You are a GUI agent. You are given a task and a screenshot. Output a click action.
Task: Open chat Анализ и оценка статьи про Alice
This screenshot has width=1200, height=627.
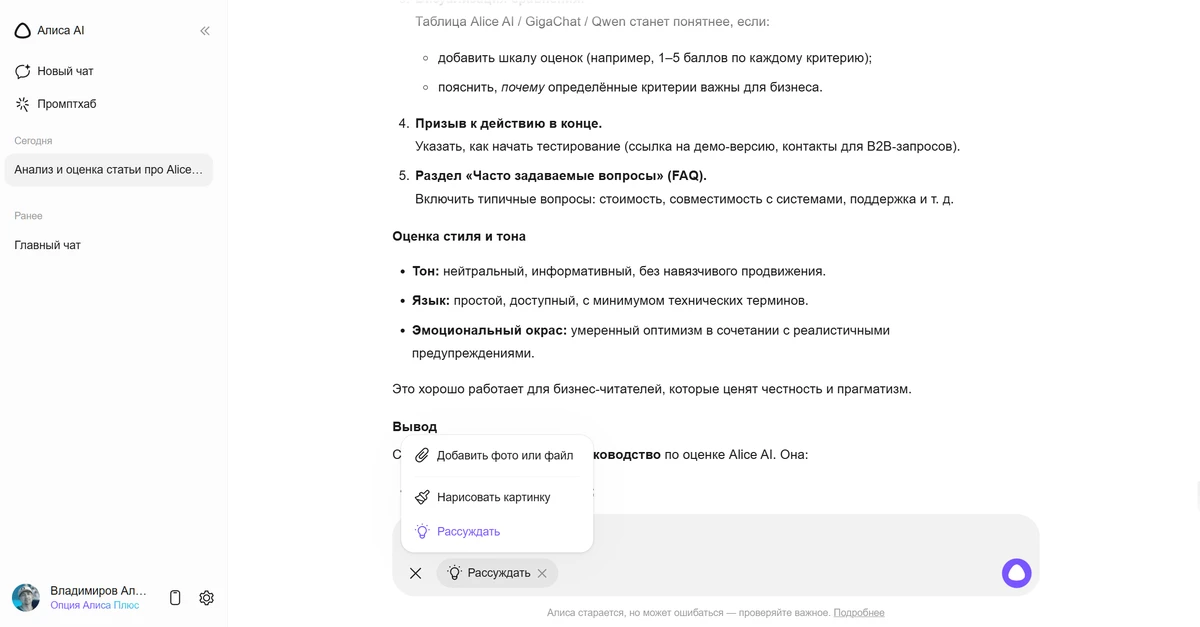(x=108, y=170)
